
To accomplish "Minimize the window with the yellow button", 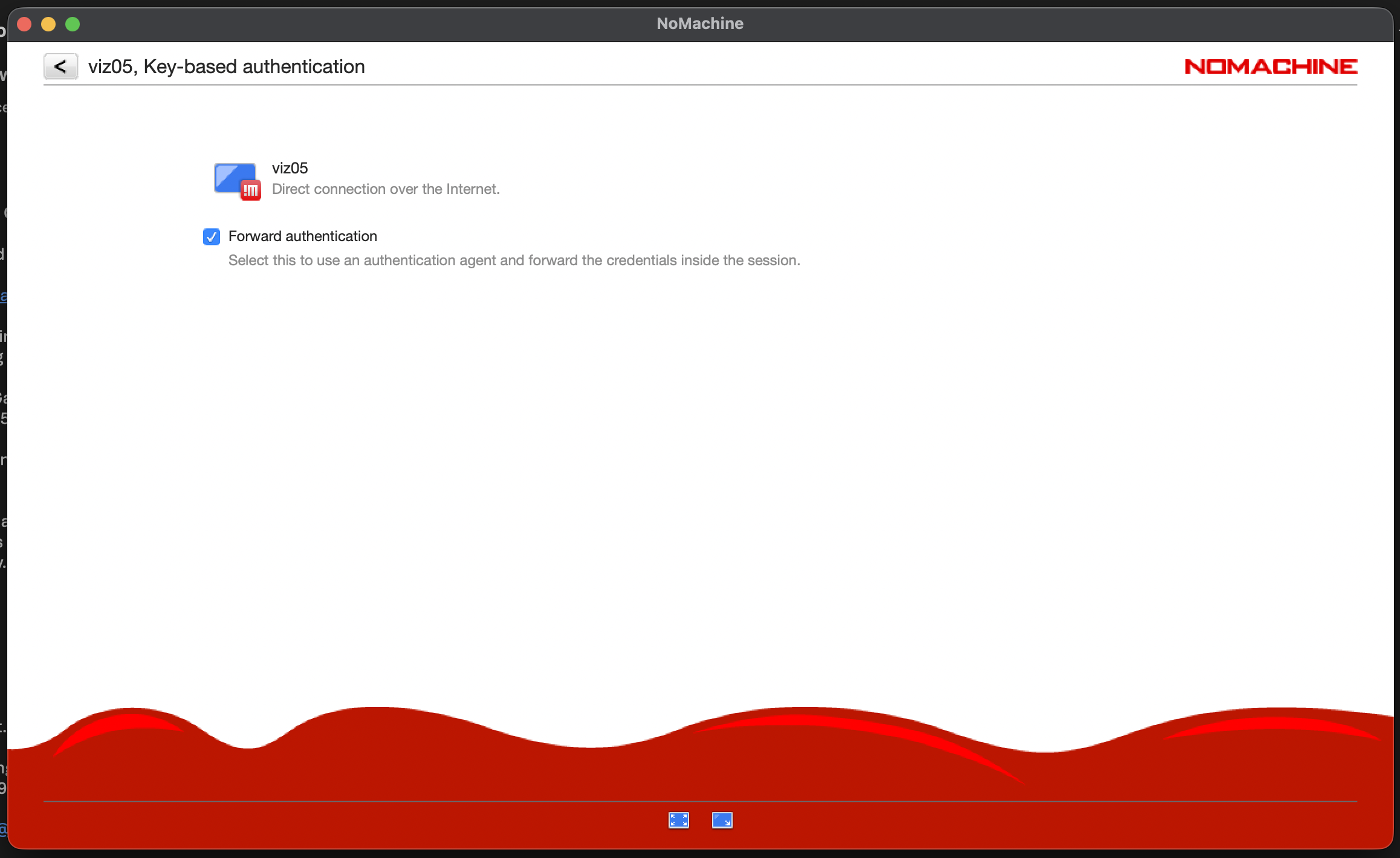I will coord(48,24).
